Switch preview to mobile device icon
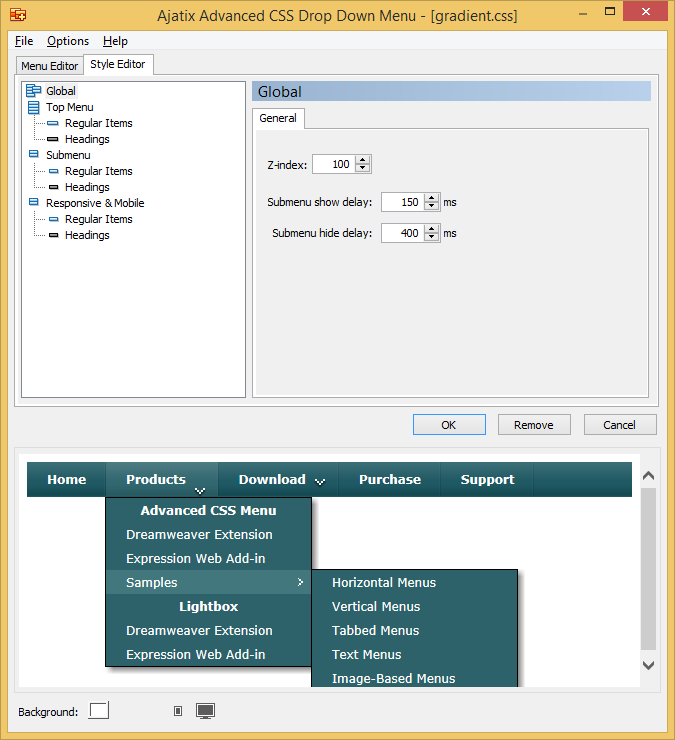The height and width of the screenshot is (740, 675). tap(178, 711)
